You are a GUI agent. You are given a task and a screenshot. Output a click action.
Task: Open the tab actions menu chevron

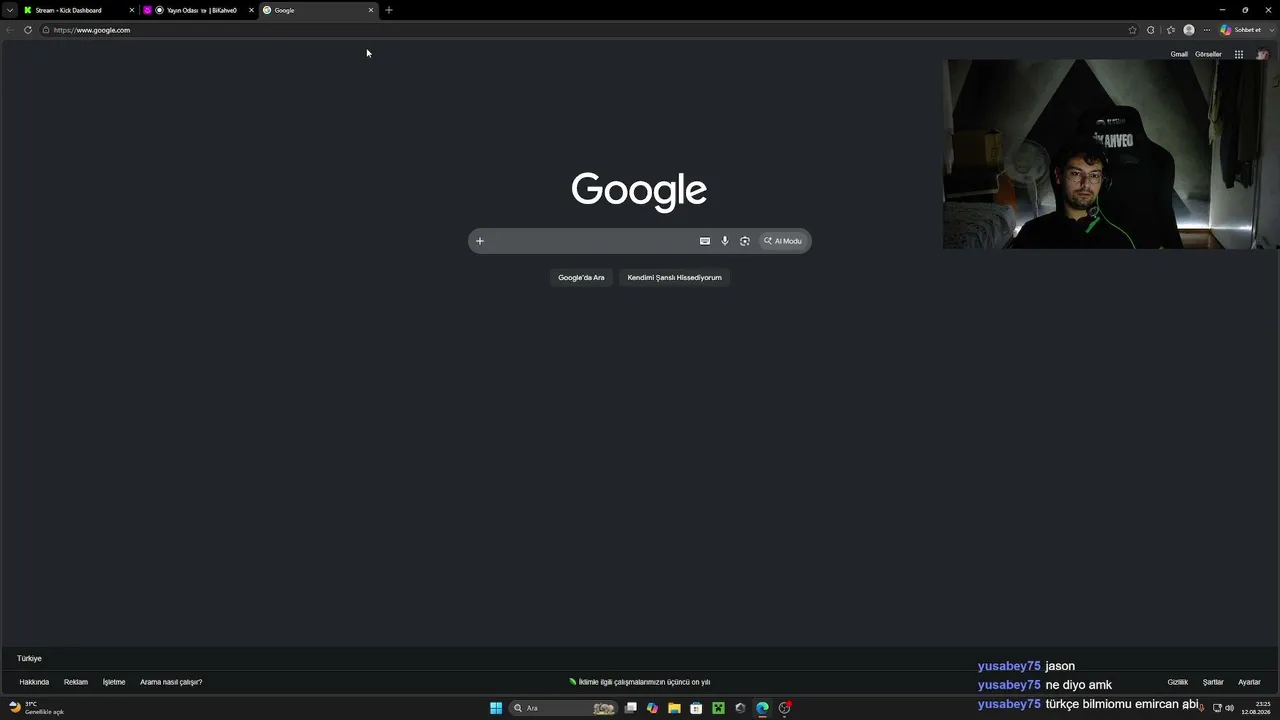click(10, 10)
